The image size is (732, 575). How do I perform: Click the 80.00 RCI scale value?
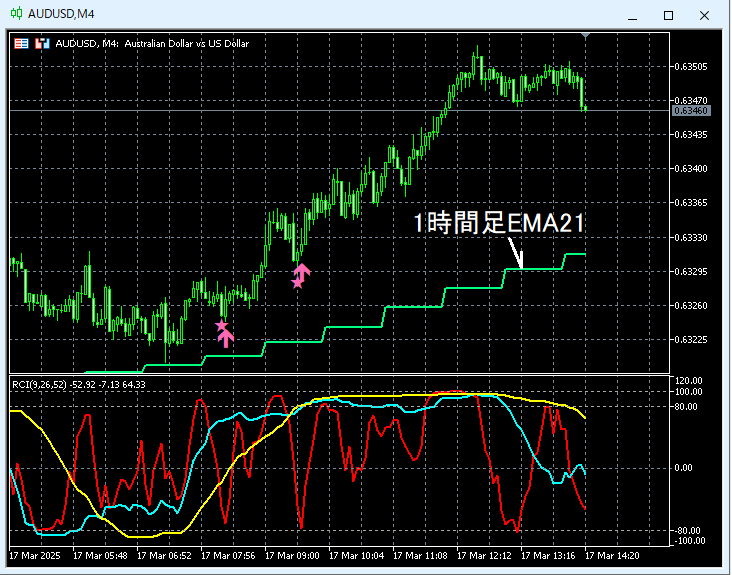(686, 407)
